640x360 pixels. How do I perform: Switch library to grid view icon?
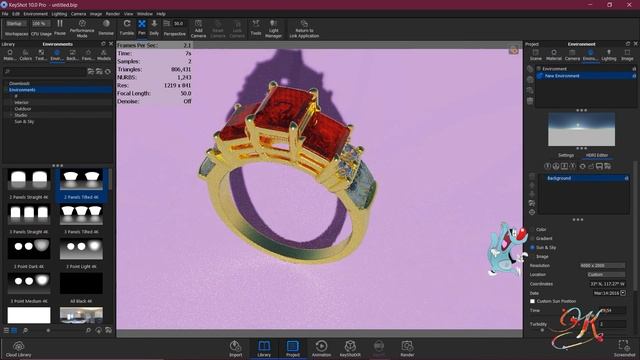tap(14, 330)
